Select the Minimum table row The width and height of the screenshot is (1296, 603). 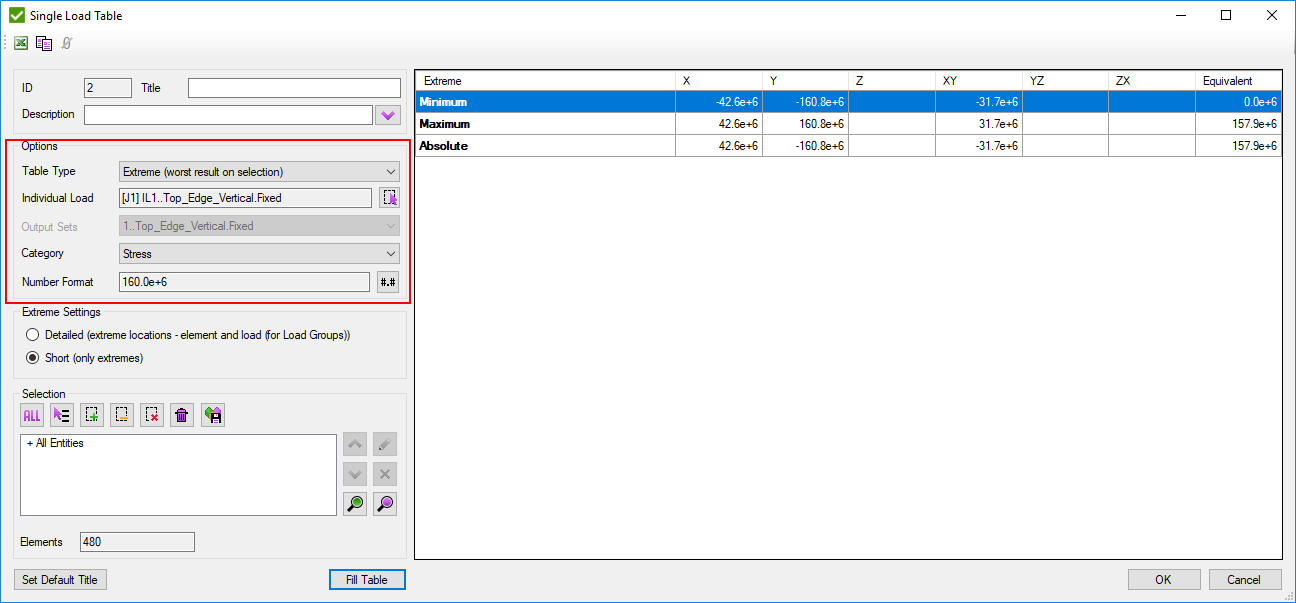[x=848, y=102]
